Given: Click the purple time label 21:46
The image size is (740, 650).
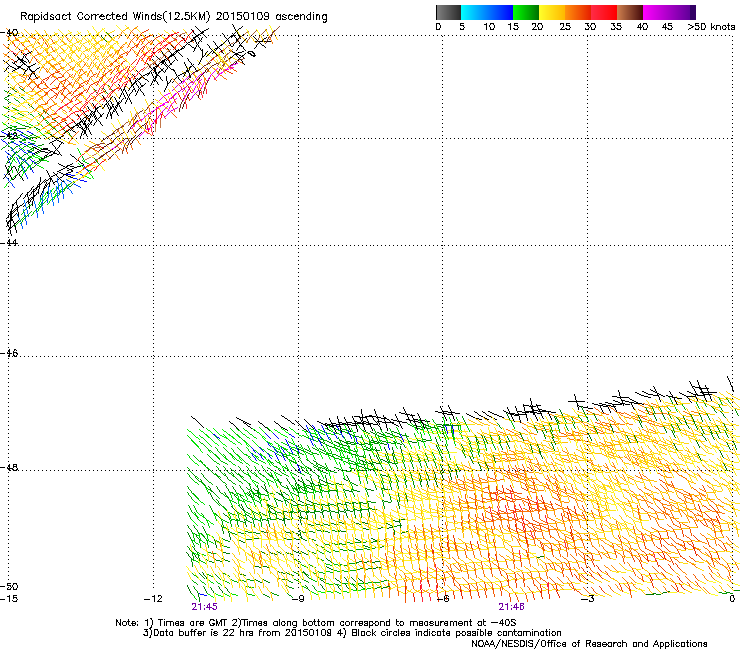Looking at the screenshot, I should tap(512, 607).
